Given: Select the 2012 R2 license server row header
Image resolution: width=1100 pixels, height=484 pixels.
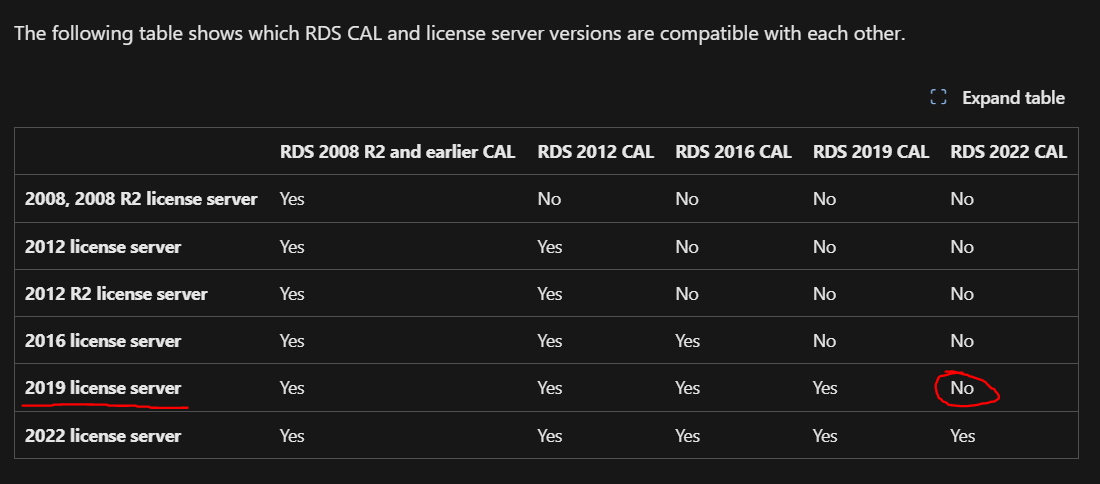Looking at the screenshot, I should pos(116,293).
